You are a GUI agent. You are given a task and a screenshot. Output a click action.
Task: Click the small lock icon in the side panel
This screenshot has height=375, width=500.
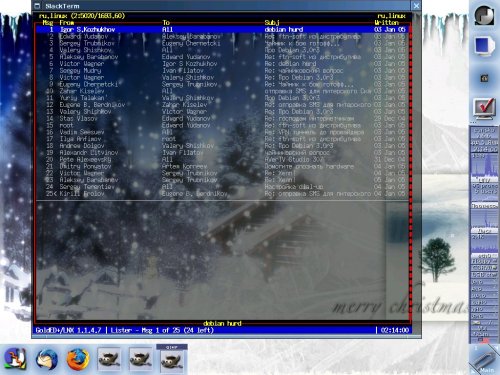pos(484,78)
